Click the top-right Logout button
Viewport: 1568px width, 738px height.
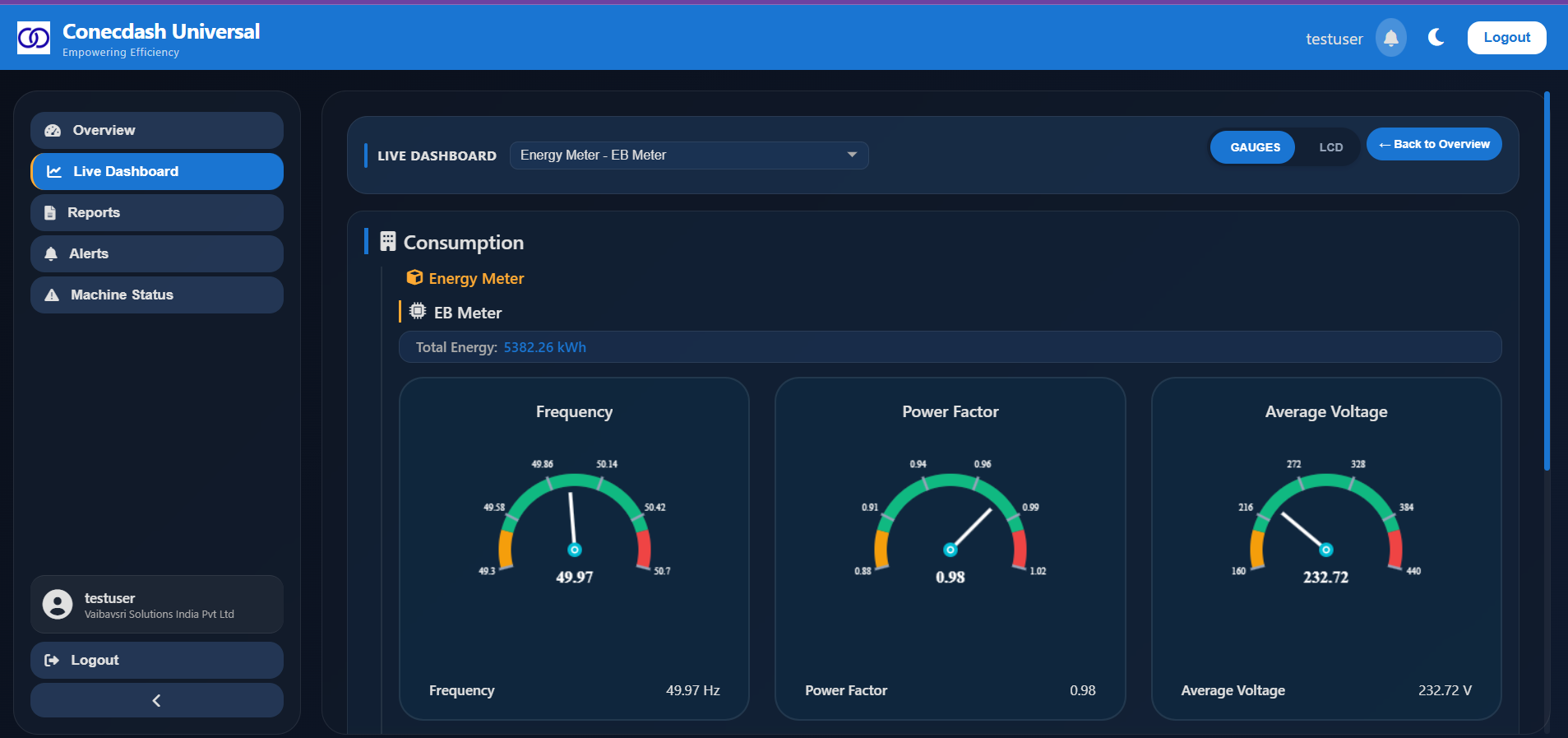point(1506,38)
